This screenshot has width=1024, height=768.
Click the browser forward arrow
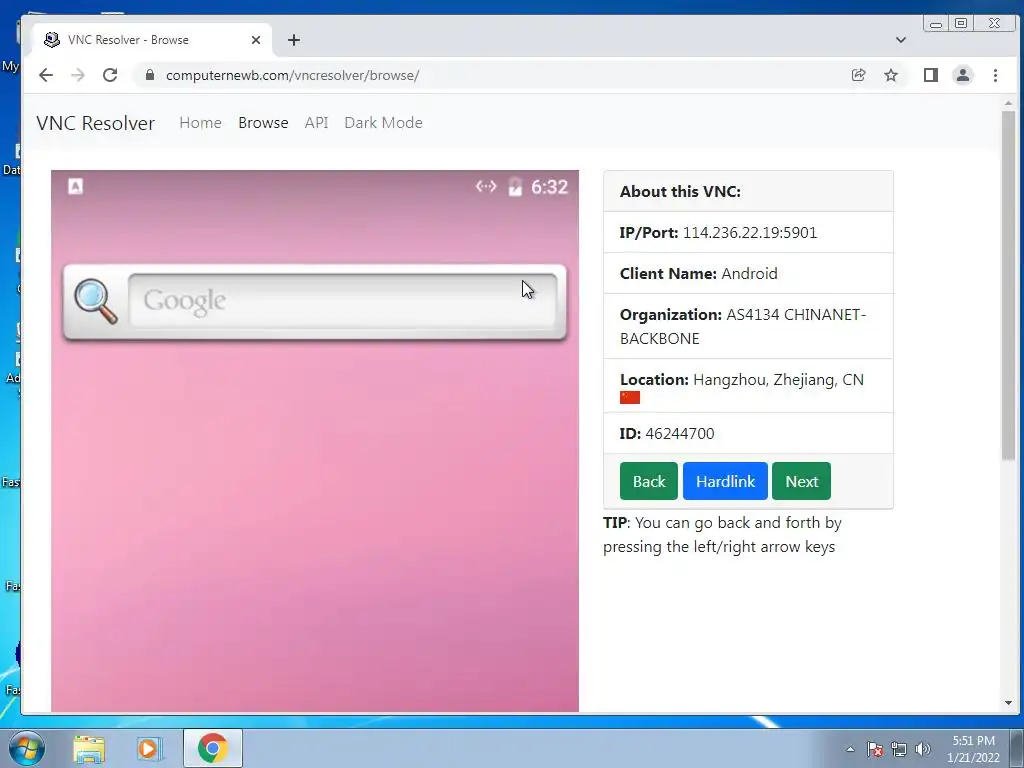(x=78, y=75)
